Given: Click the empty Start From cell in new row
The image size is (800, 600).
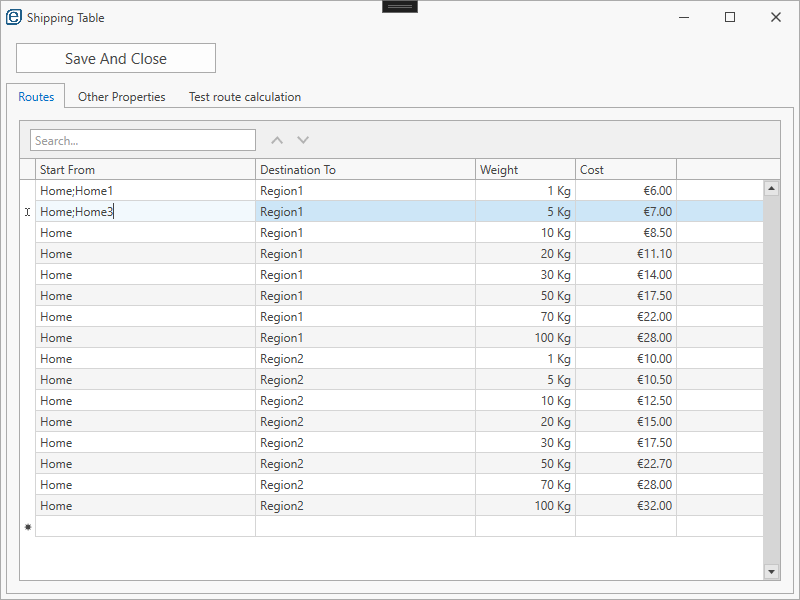Looking at the screenshot, I should click(145, 527).
